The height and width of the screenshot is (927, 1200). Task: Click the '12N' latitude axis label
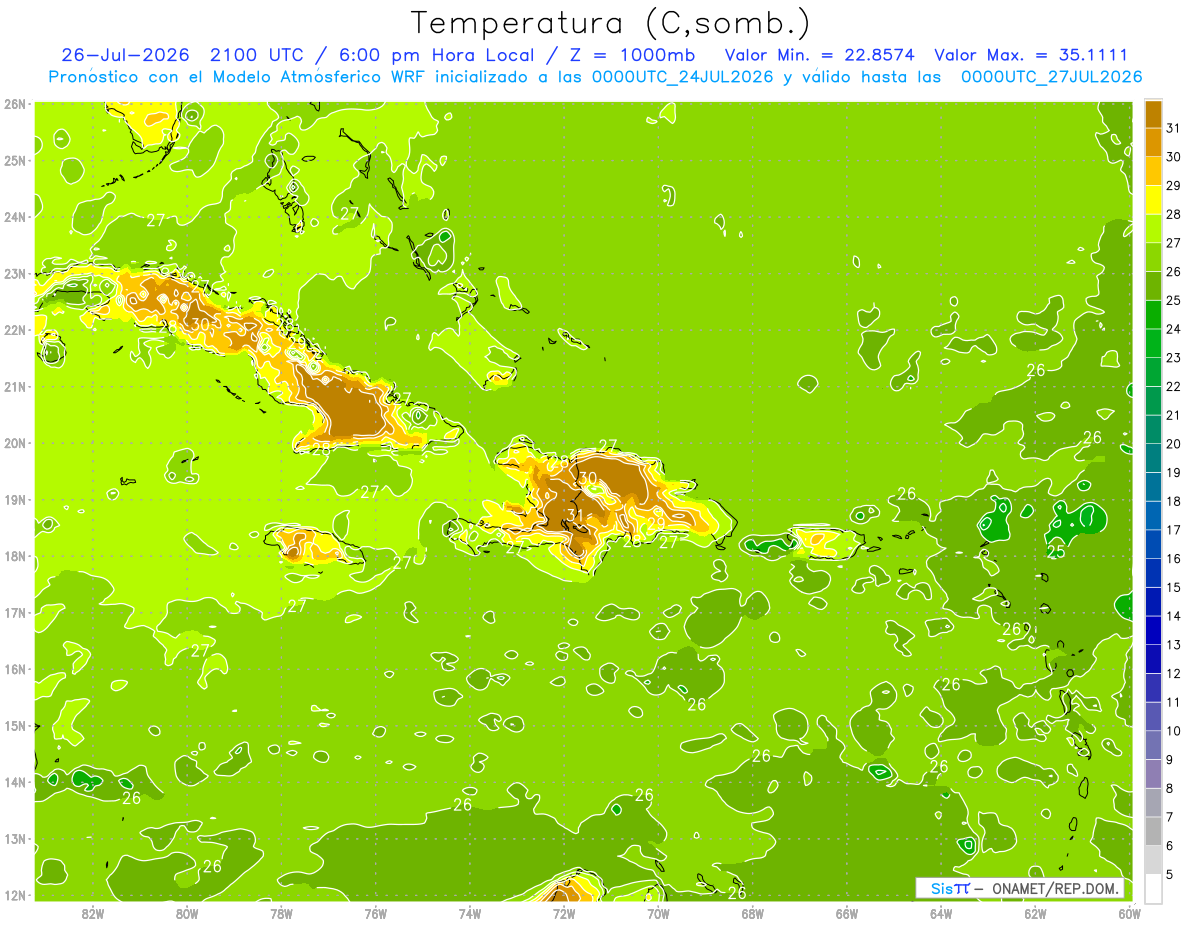[x=14, y=894]
